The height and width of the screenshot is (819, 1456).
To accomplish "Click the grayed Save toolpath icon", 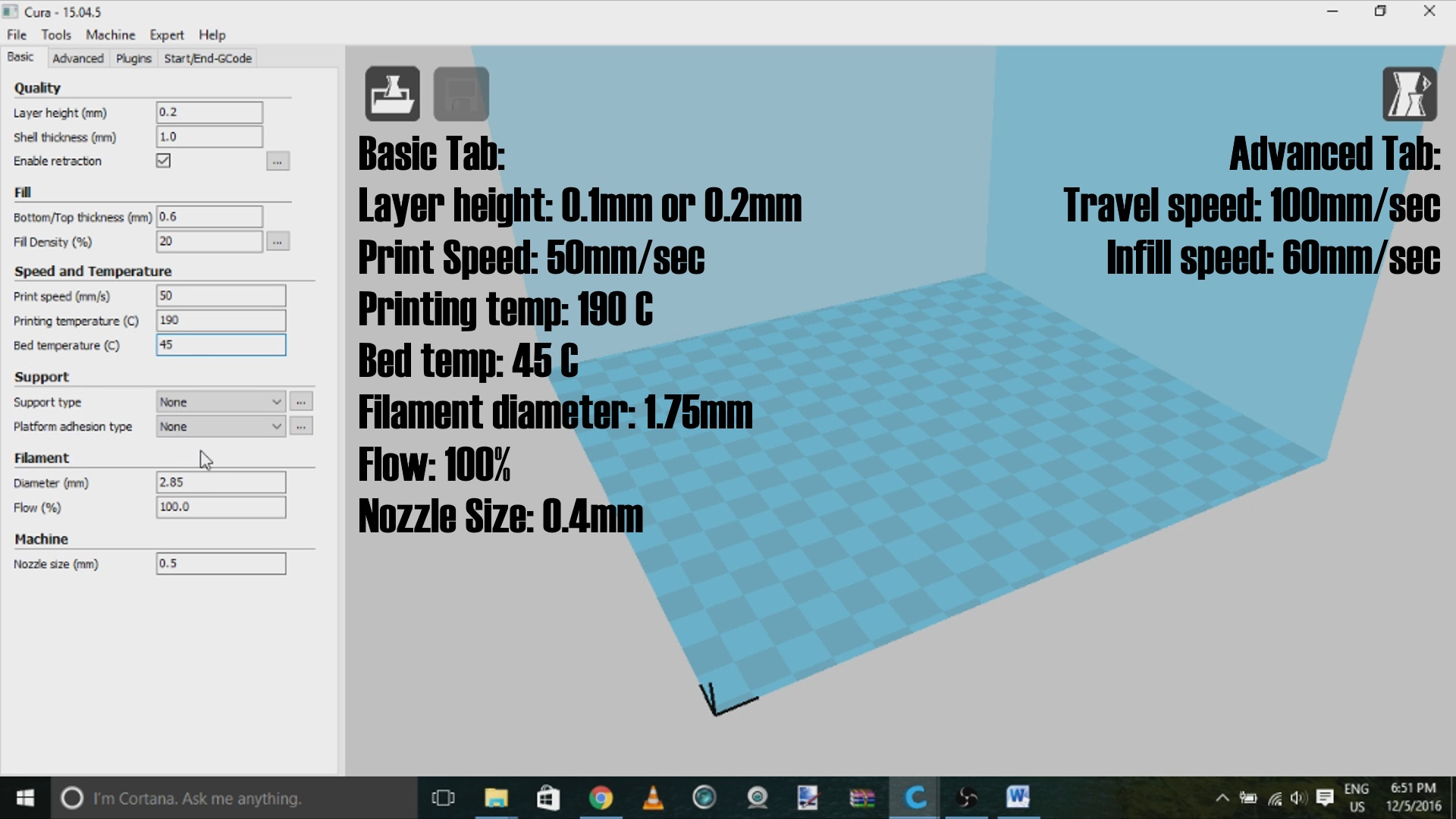I will click(460, 94).
